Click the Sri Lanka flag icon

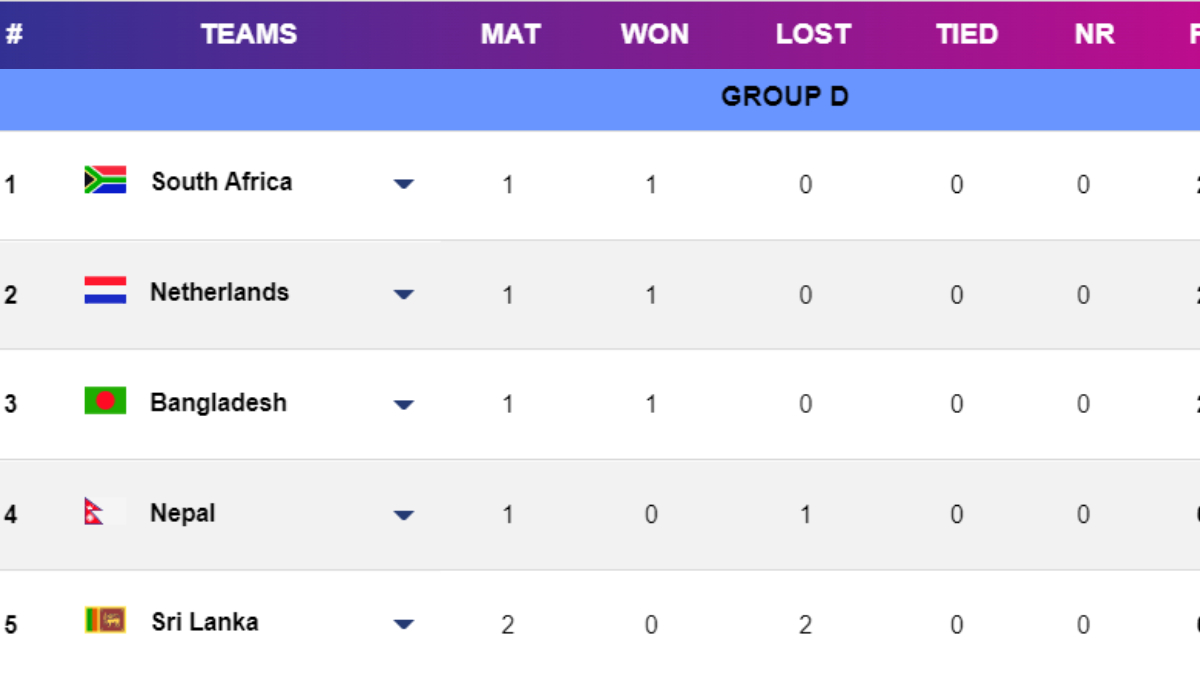[104, 621]
